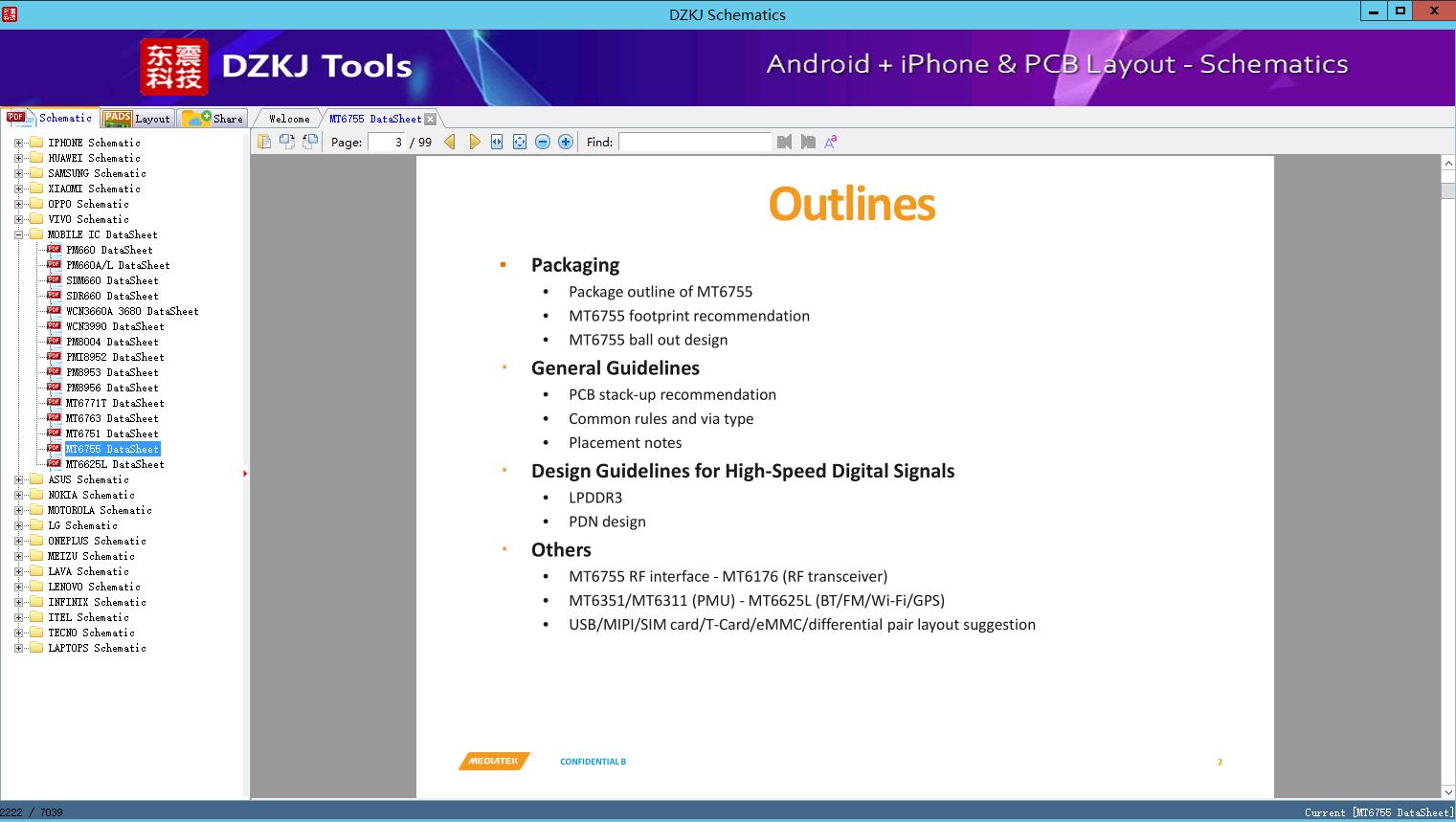Expand the VIVO Schematic tree node
Image resolution: width=1456 pixels, height=822 pixels.
click(18, 219)
